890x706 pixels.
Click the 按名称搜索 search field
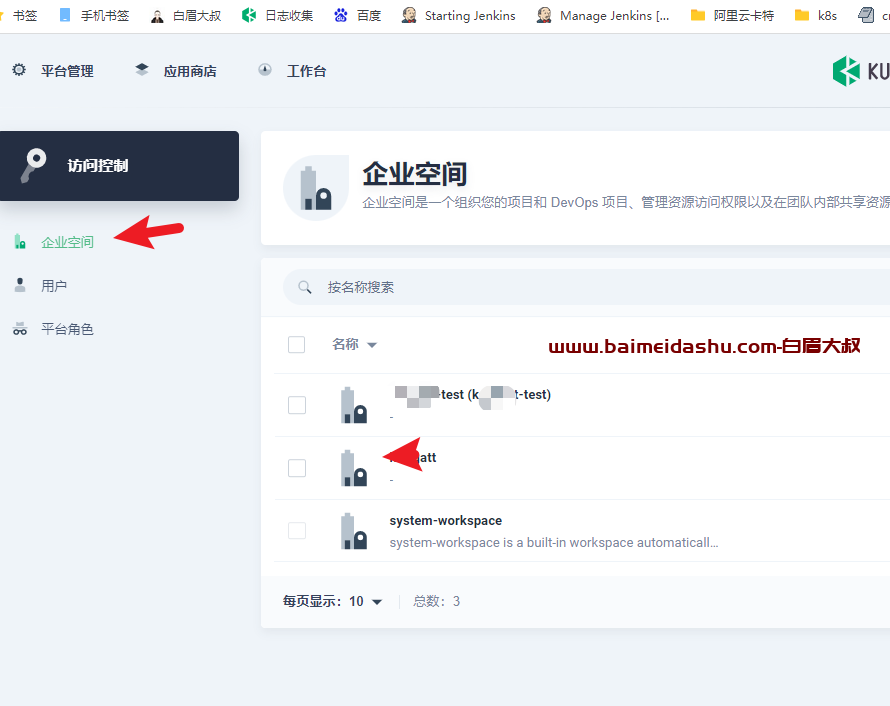586,287
